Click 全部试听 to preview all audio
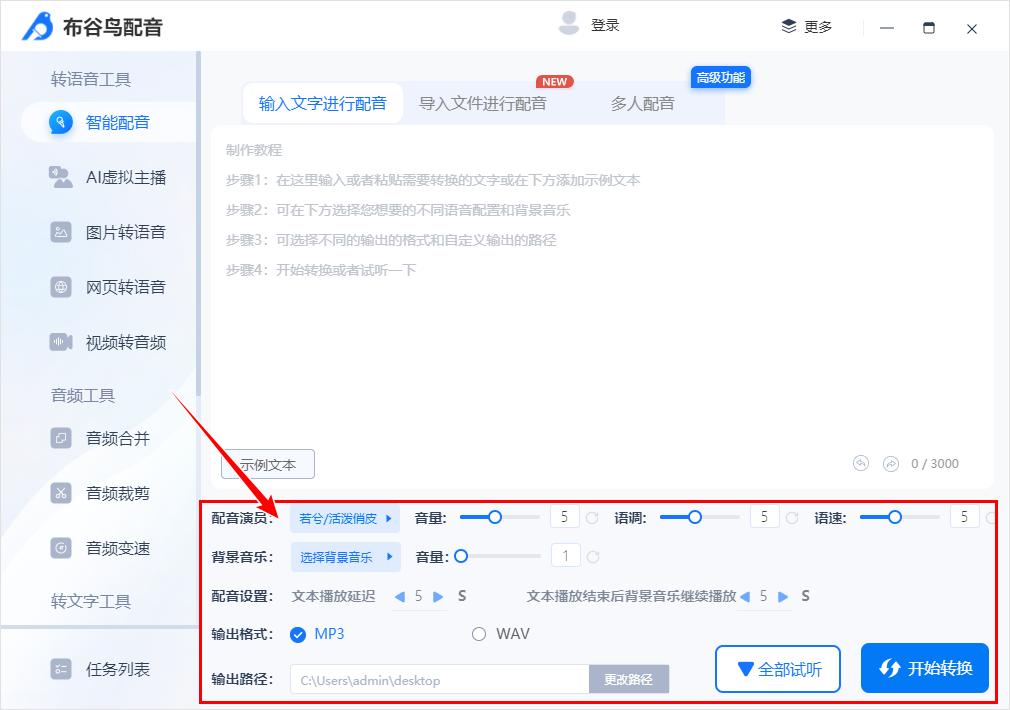 coord(777,669)
